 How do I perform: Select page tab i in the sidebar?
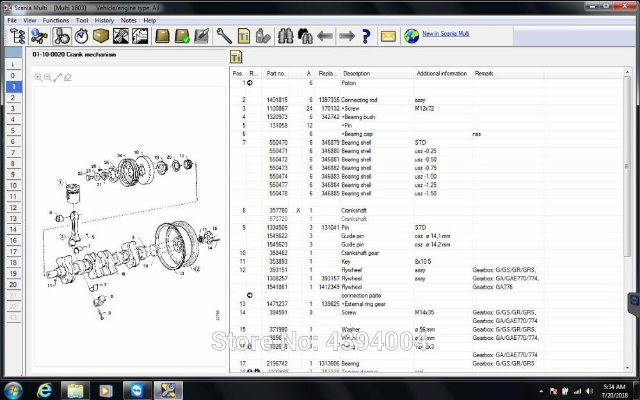point(13,64)
